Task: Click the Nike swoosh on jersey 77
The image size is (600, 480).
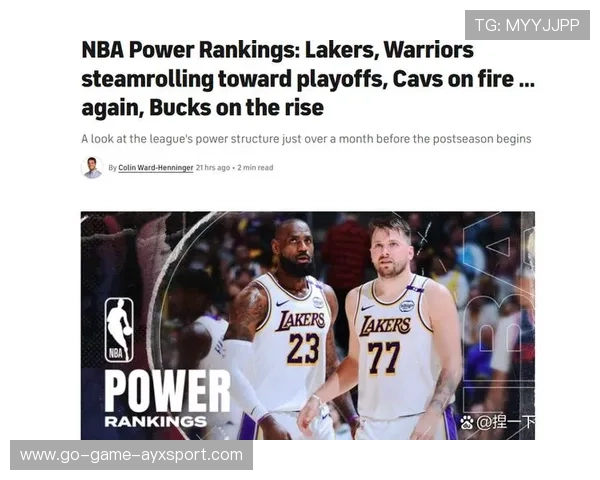Action: 367,307
